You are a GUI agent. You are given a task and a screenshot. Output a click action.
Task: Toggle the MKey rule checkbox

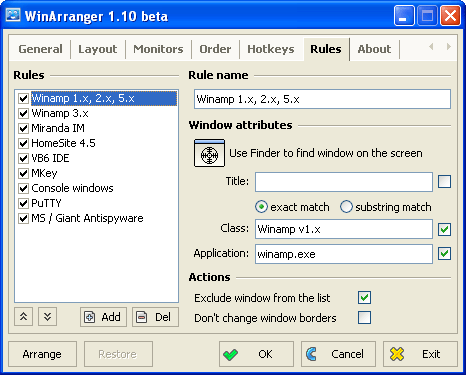[23, 173]
